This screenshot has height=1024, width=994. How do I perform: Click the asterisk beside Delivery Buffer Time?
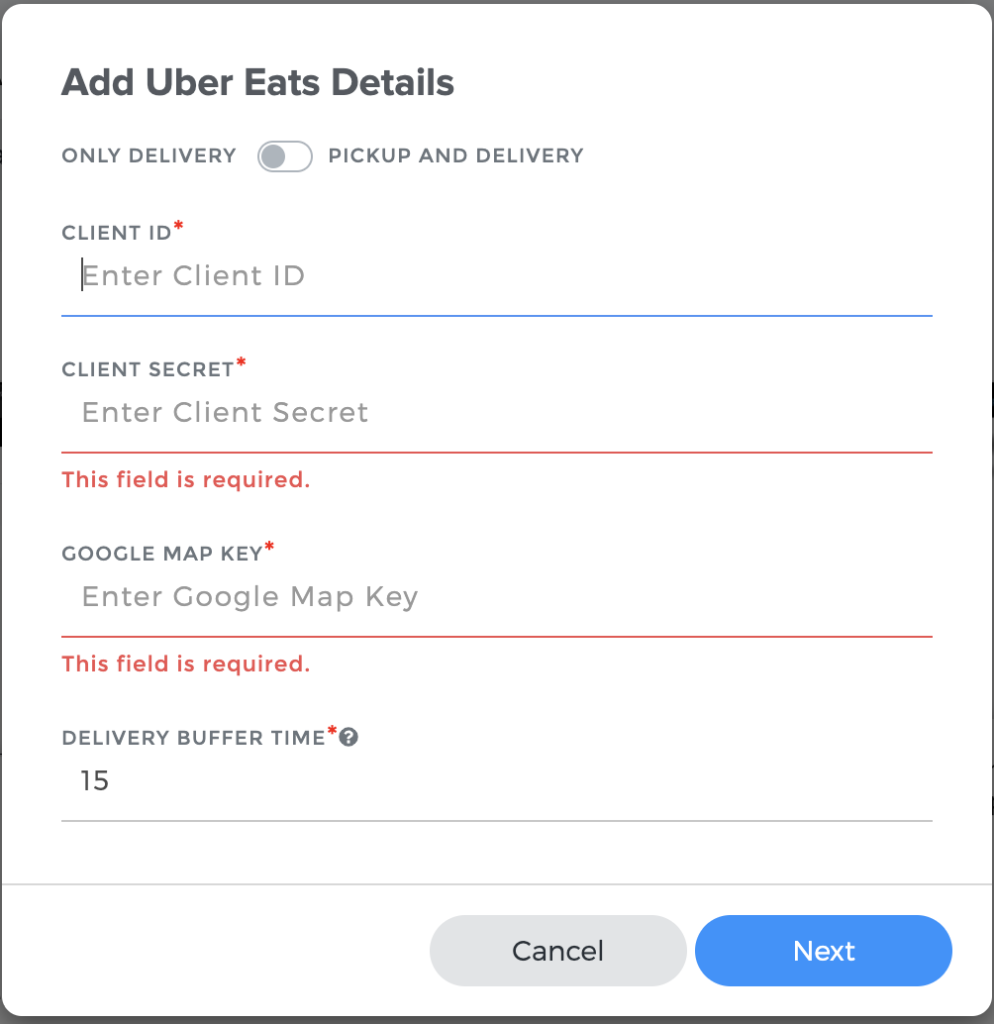(332, 731)
